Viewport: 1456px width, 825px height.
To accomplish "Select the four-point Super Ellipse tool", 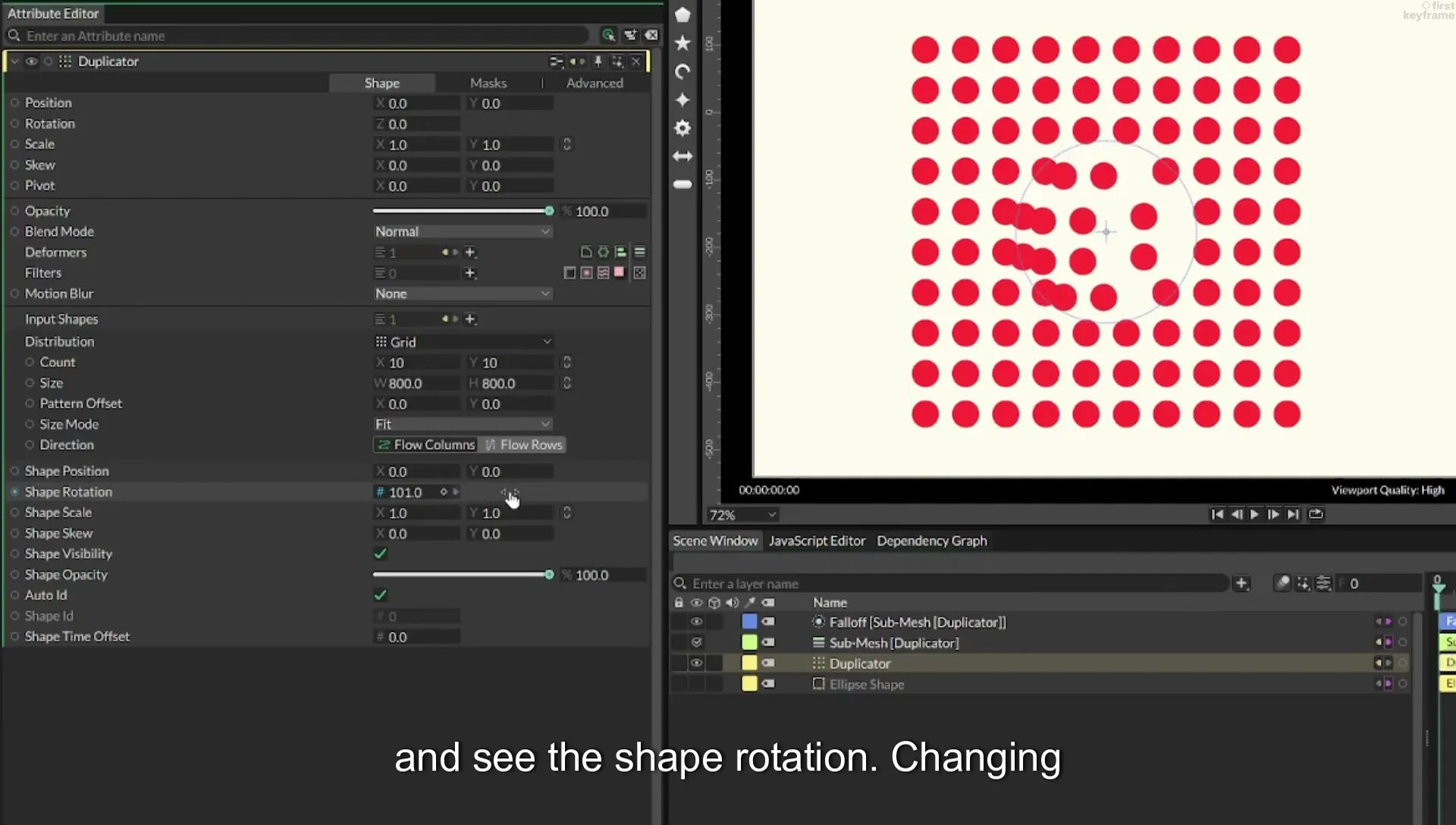I will pyautogui.click(x=682, y=100).
